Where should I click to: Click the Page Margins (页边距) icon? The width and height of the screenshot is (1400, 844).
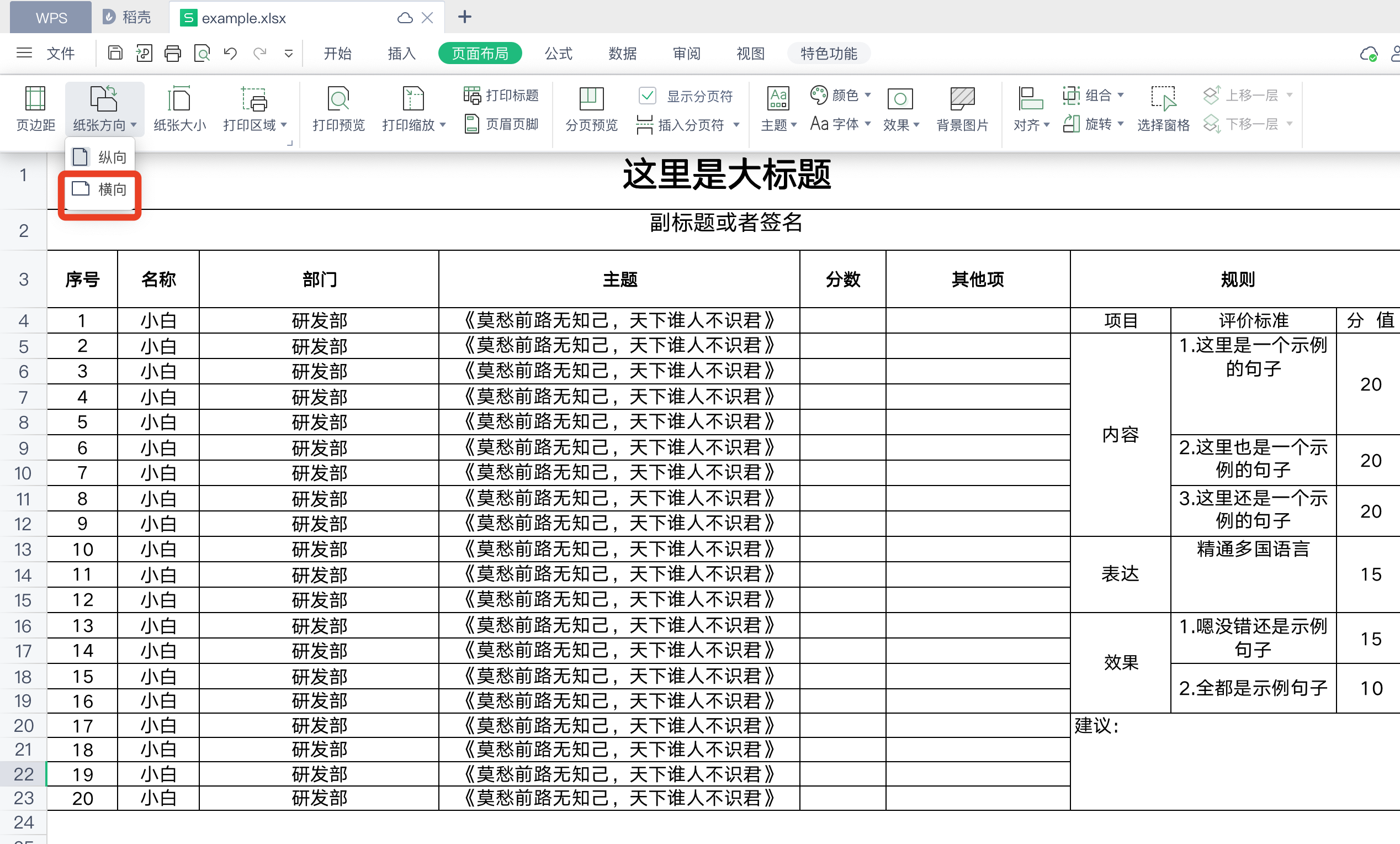tap(35, 100)
